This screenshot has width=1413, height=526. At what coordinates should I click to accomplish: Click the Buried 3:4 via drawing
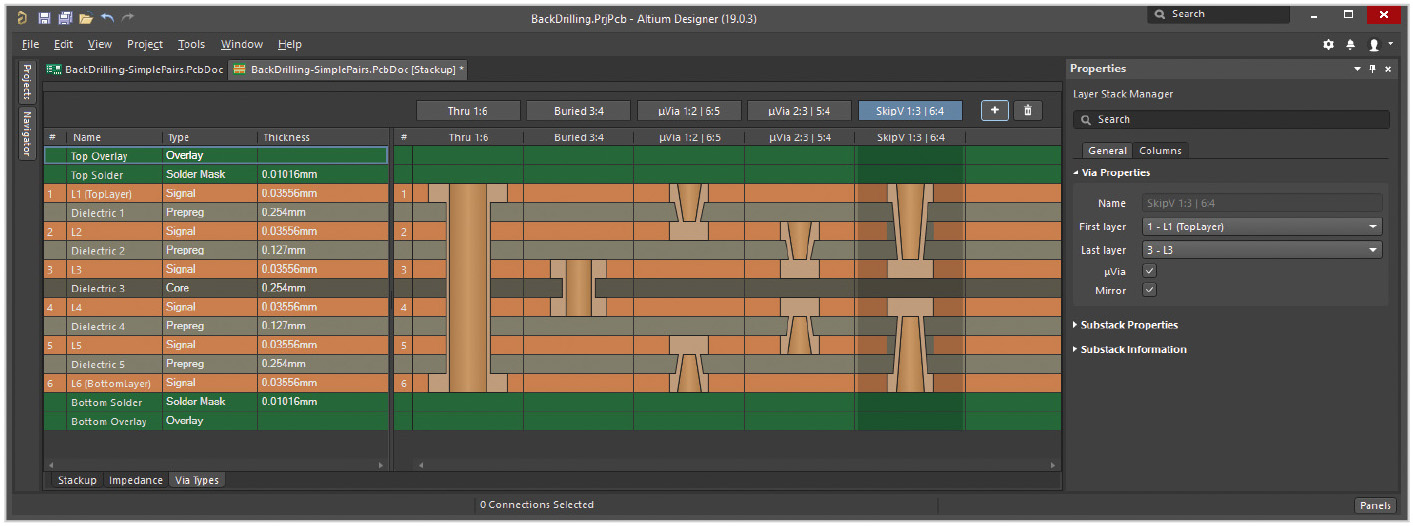point(579,288)
